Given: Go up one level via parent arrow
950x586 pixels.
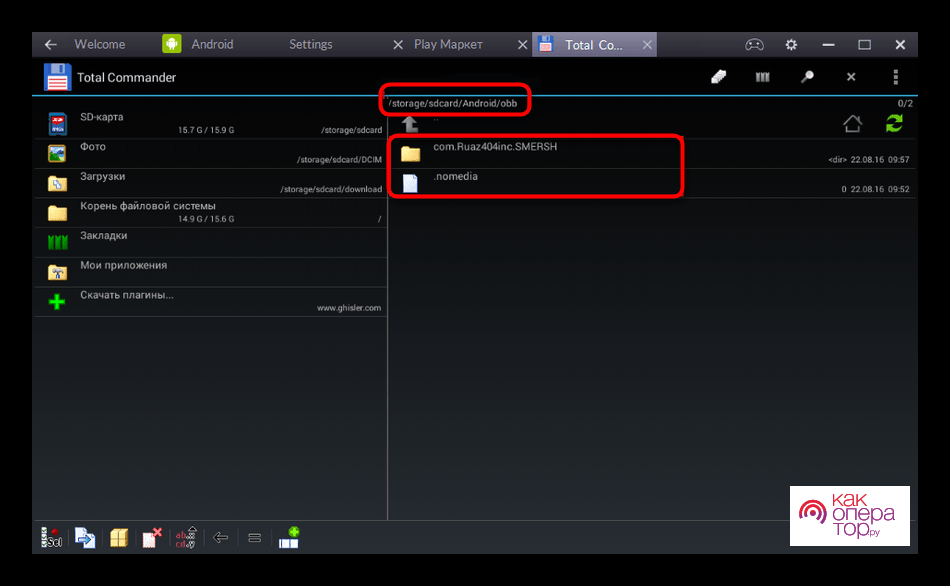Looking at the screenshot, I should click(x=410, y=124).
